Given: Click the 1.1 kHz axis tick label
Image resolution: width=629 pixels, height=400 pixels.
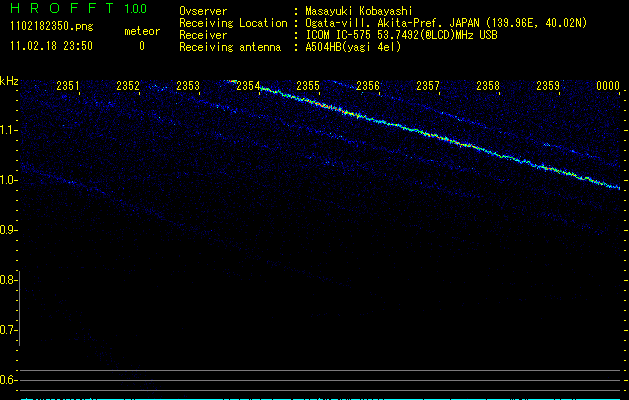Looking at the screenshot, I should (x=9, y=130).
